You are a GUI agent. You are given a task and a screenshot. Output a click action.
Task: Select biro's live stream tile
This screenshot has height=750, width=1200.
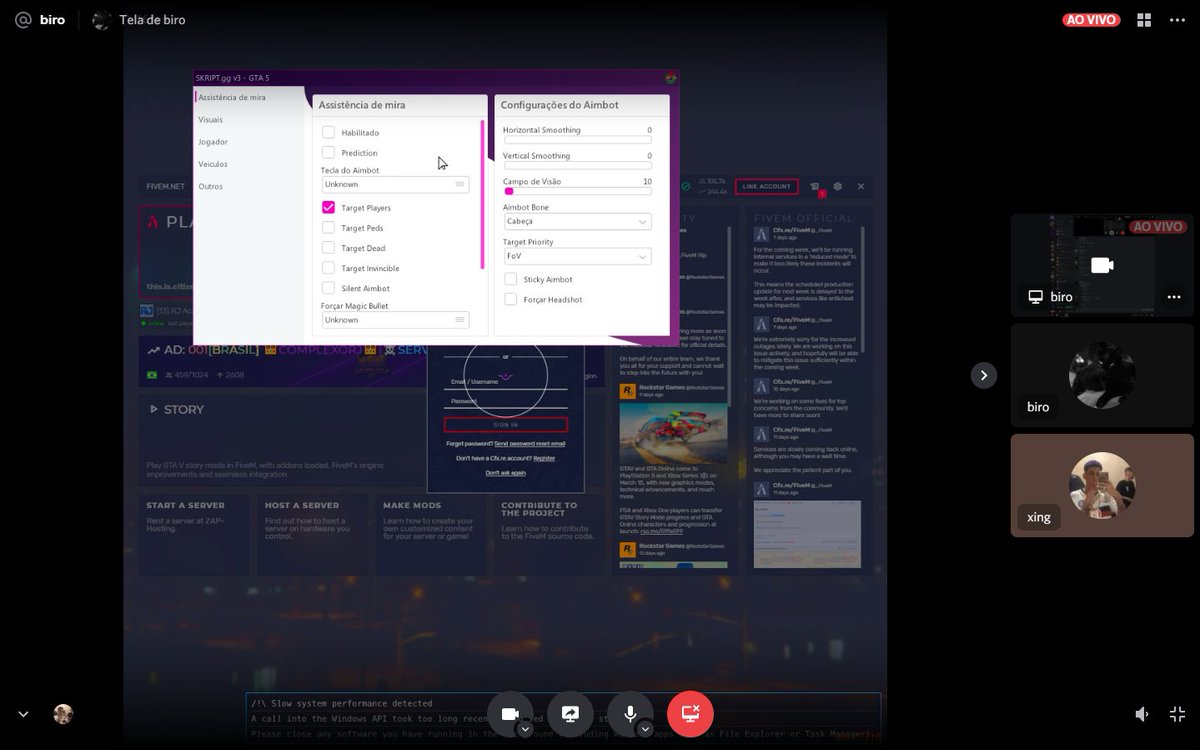click(1102, 265)
